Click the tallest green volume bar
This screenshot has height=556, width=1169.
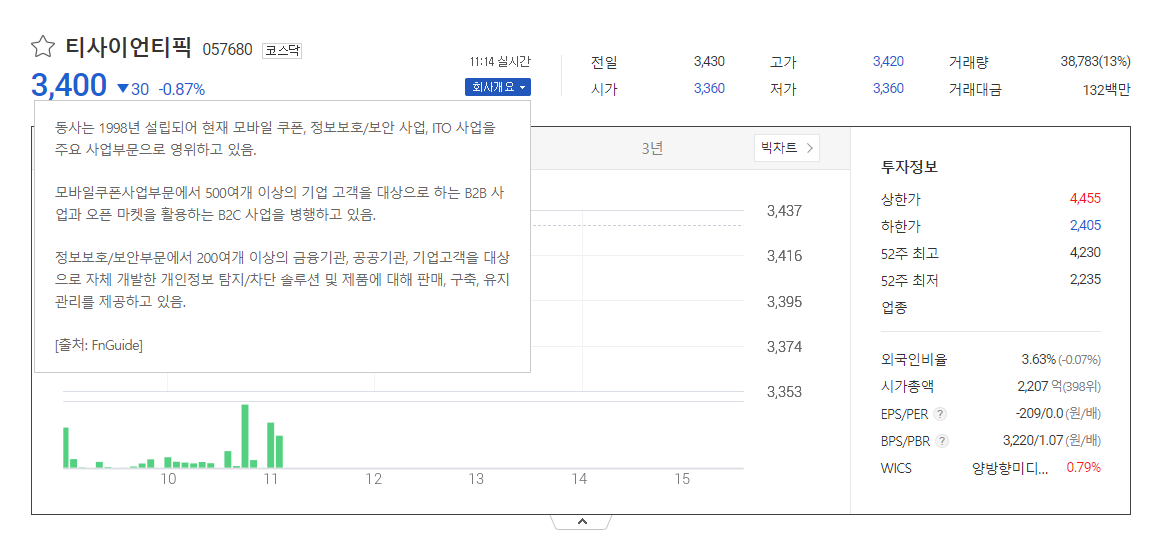pos(245,436)
